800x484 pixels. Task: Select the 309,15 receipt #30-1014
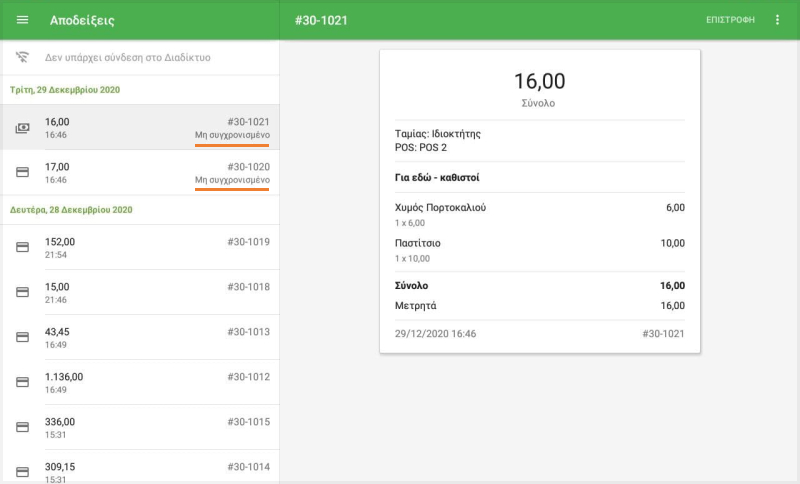[x=150, y=469]
